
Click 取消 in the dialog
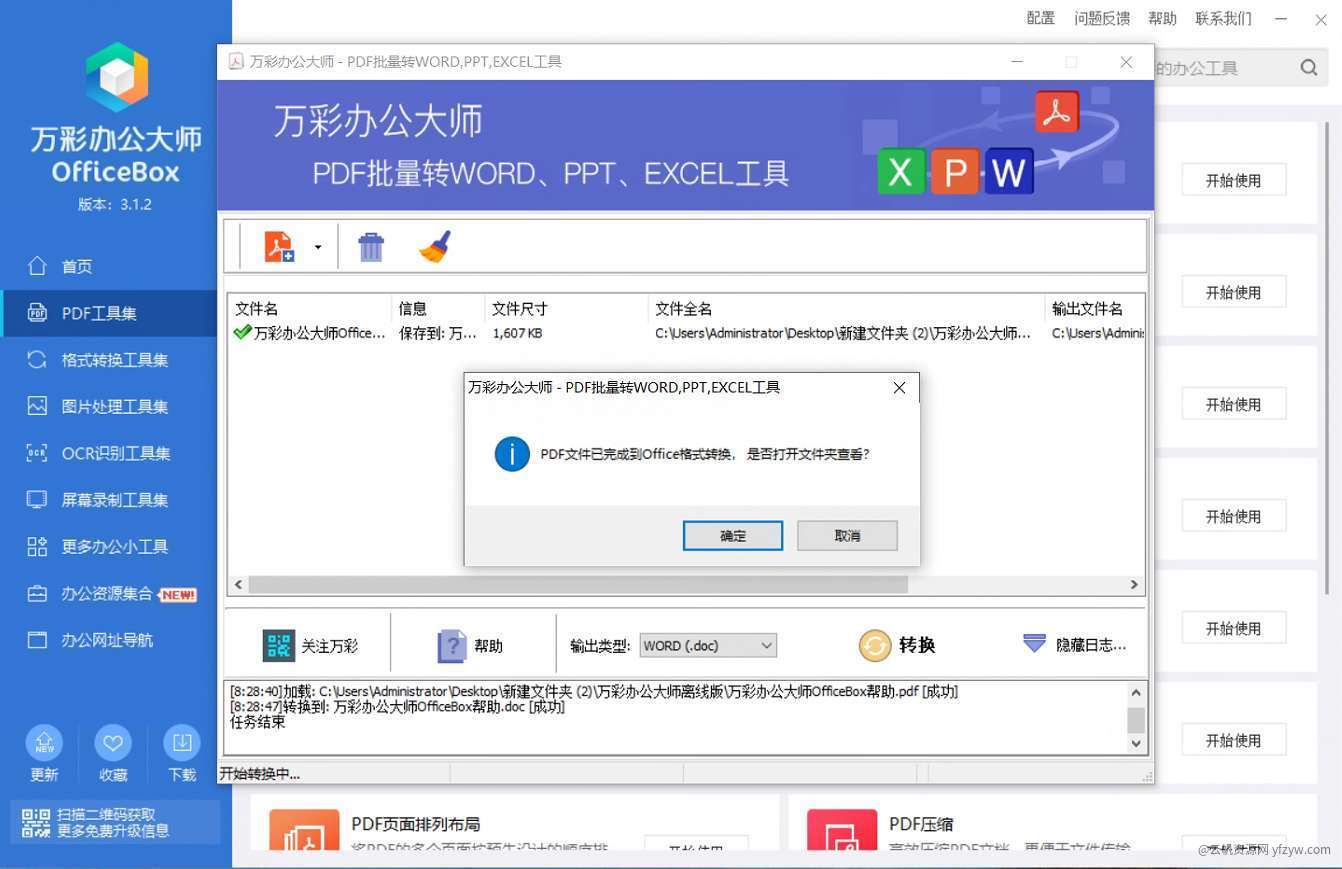tap(847, 536)
